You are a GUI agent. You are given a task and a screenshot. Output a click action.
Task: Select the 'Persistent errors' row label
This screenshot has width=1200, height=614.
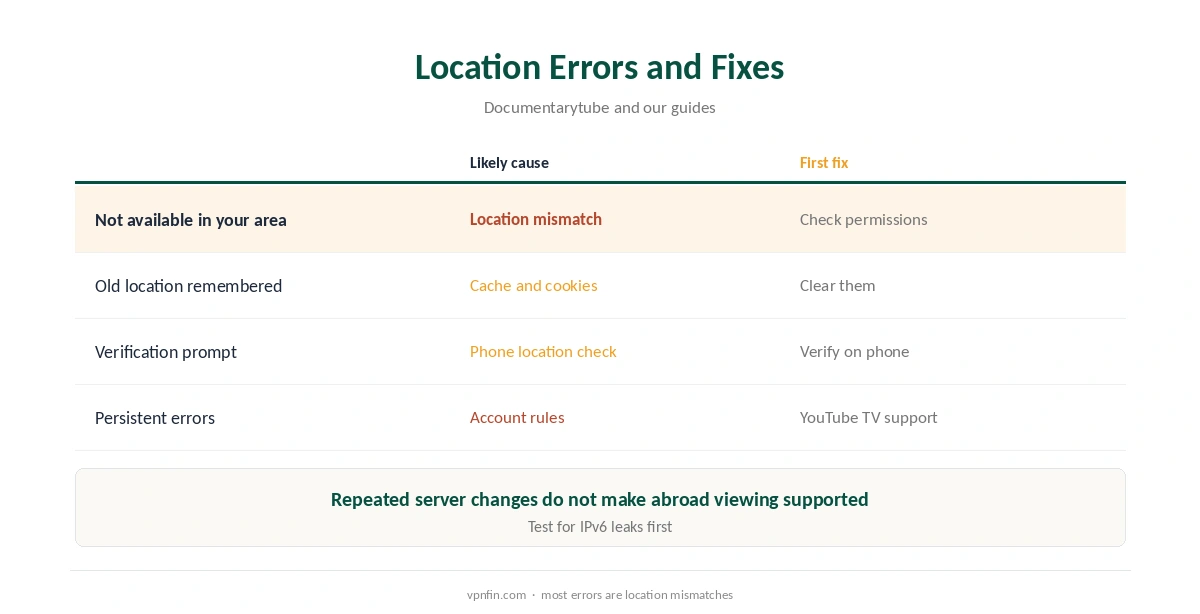pos(155,418)
